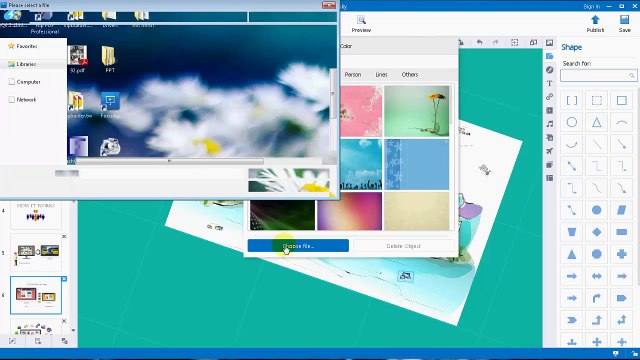Click the Publish button
This screenshot has width=640, height=360.
(x=595, y=24)
